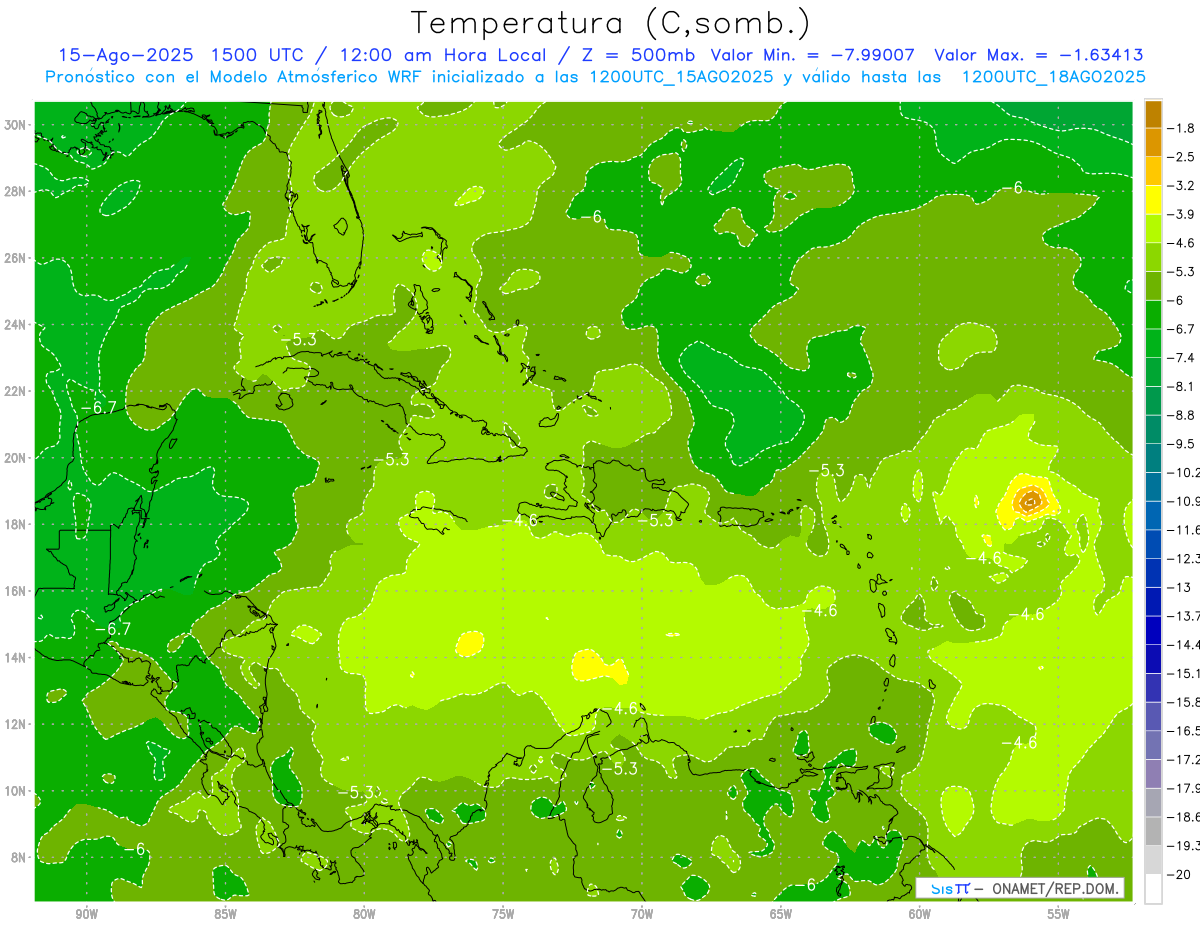Click the topmost brown-orange legend swatch
The width and height of the screenshot is (1200, 927).
tap(1153, 114)
